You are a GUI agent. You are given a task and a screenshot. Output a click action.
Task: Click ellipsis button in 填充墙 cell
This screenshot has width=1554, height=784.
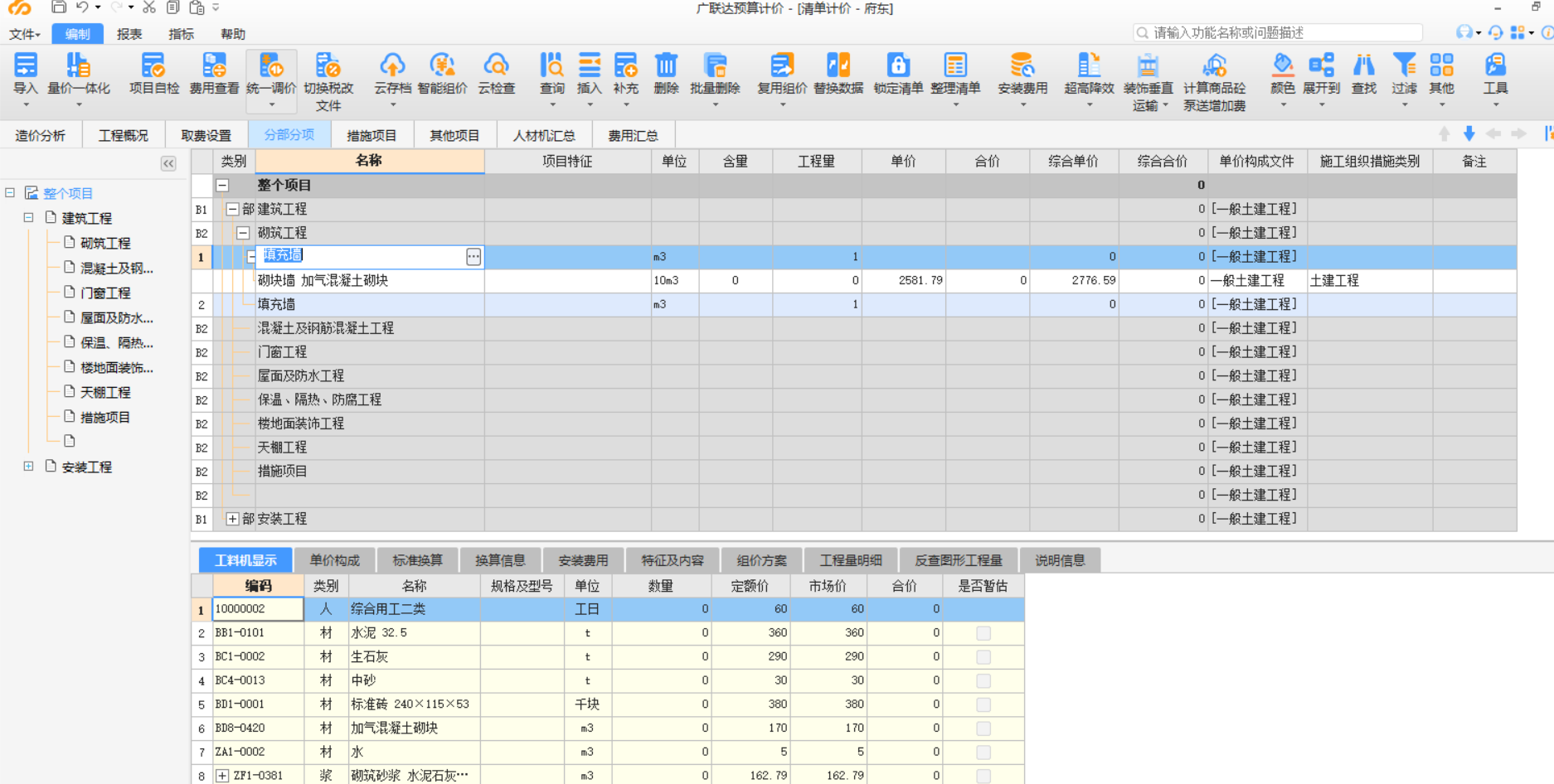473,257
